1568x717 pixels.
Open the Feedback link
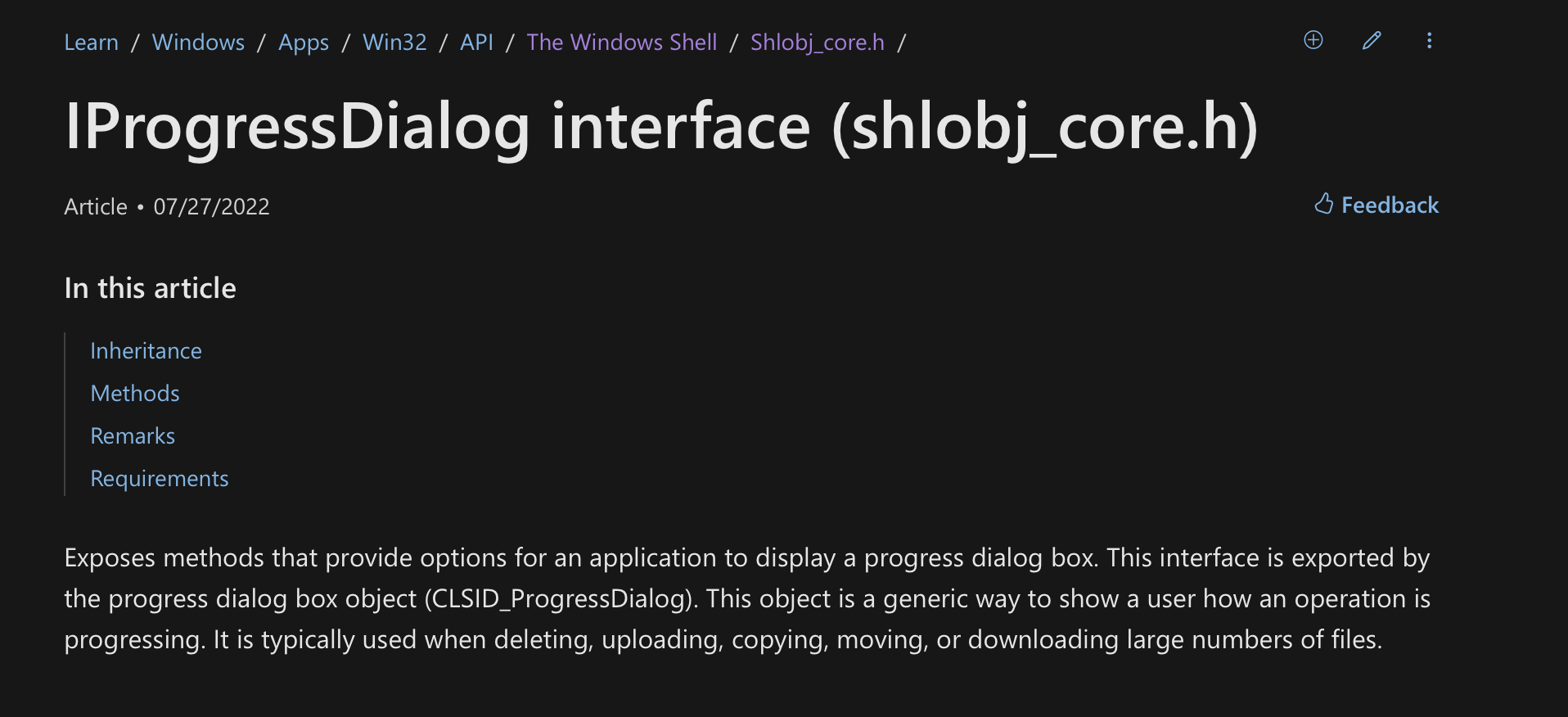tap(1390, 205)
